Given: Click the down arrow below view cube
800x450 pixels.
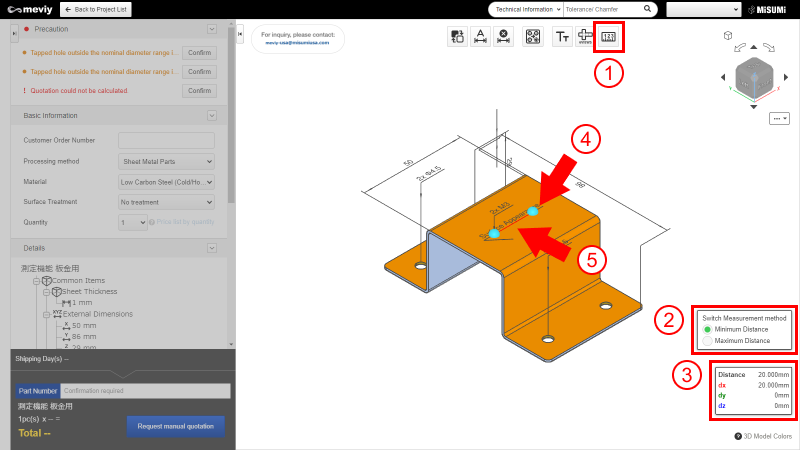Looking at the screenshot, I should point(754,107).
